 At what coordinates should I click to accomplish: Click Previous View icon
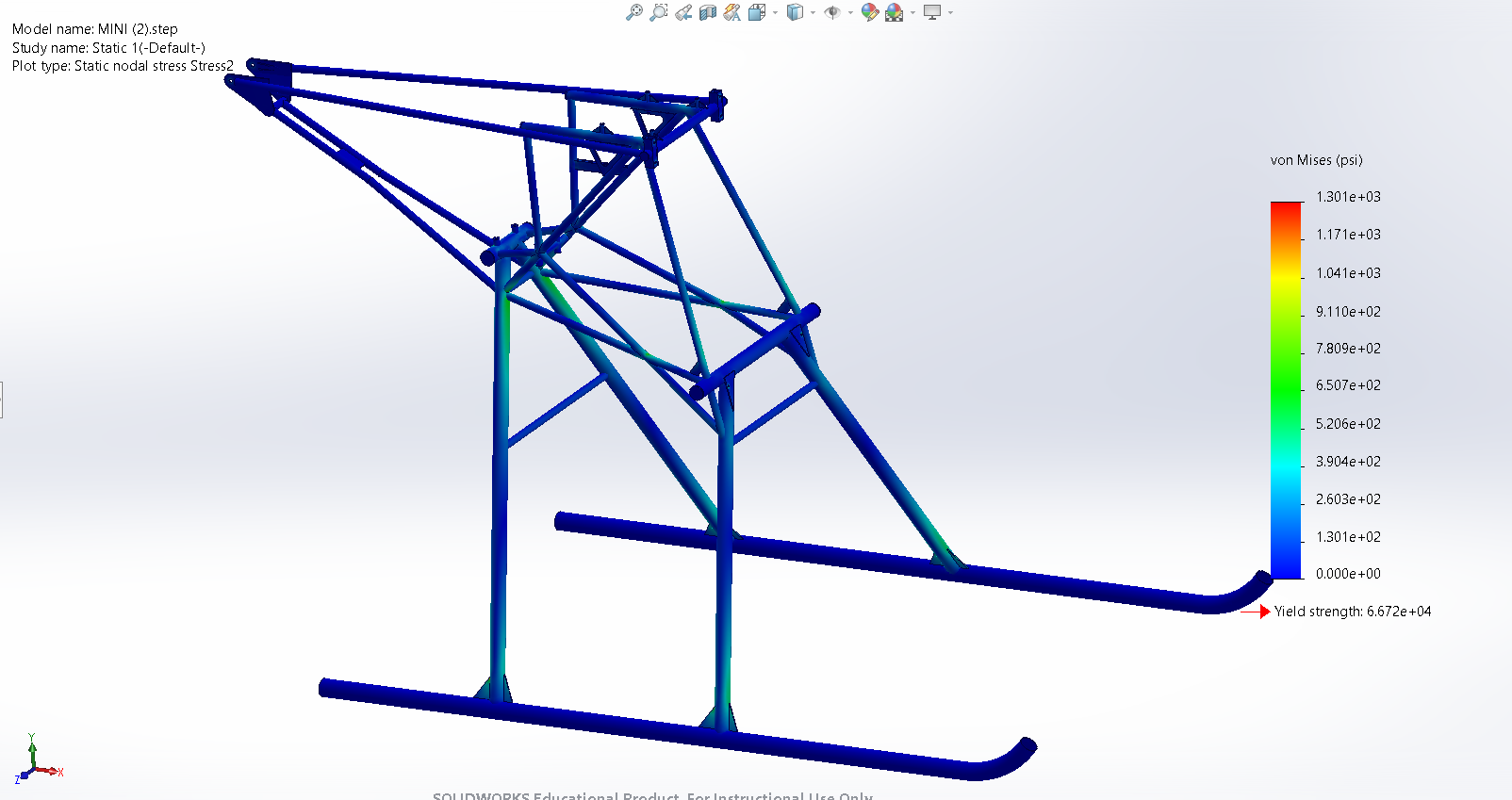683,12
